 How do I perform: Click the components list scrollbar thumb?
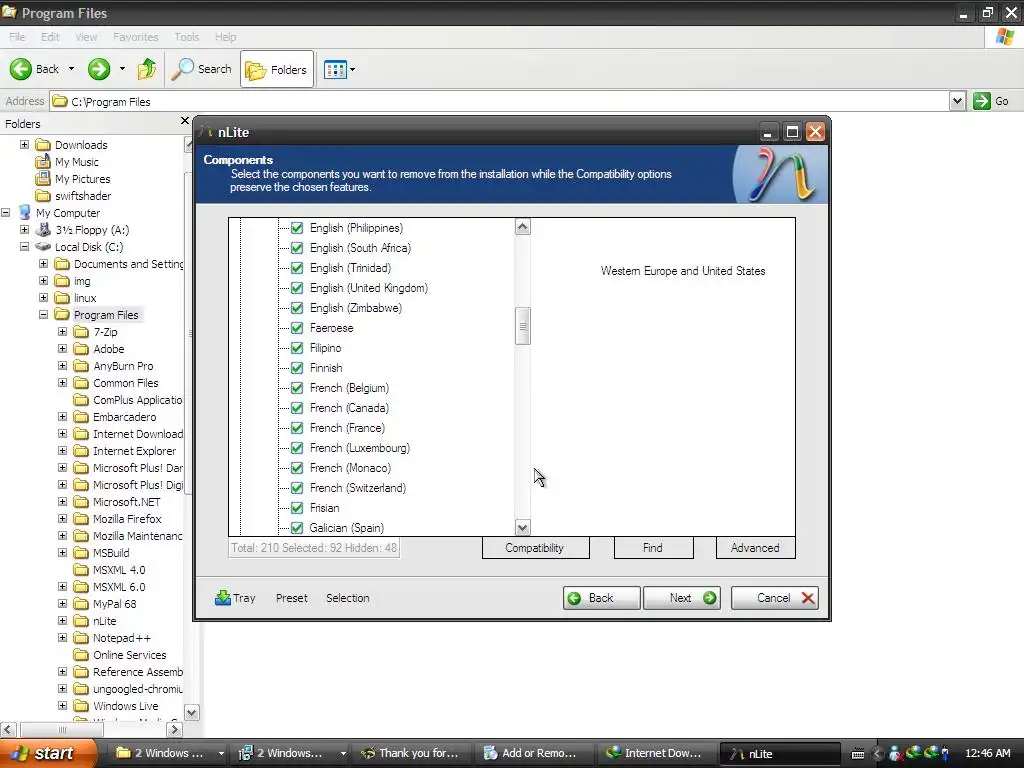(x=522, y=326)
